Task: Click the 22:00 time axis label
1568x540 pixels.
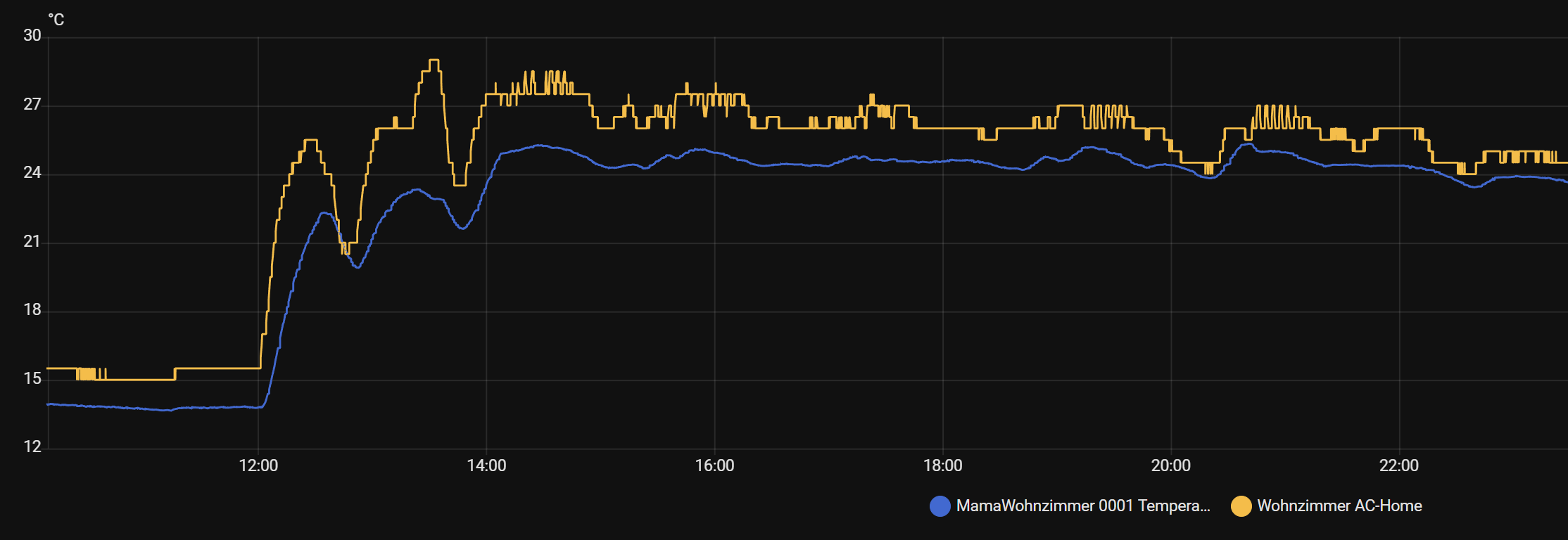Action: tap(1398, 465)
